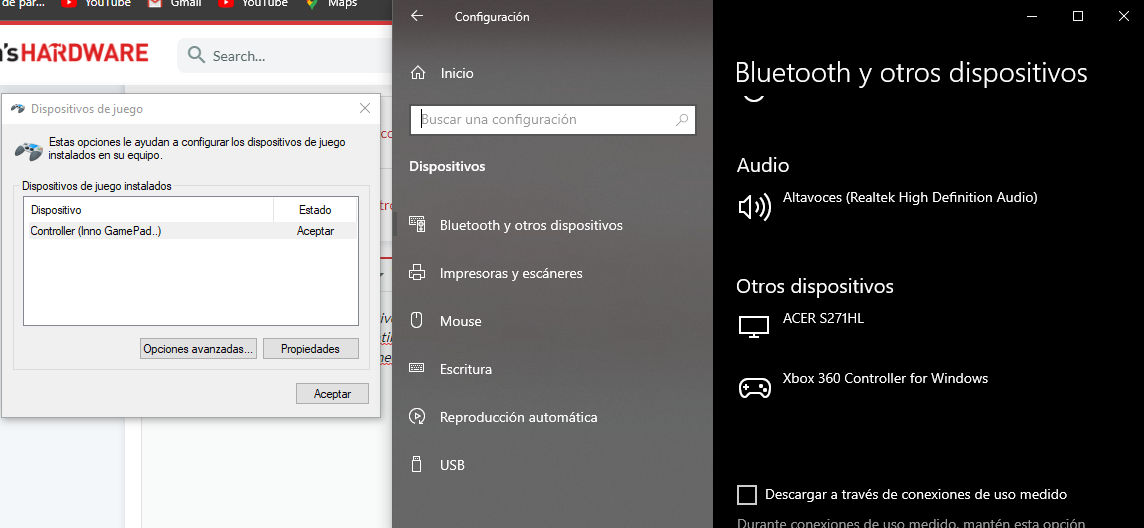Click Propiedades button in game devices dialog
The image size is (1144, 528).
pos(311,349)
